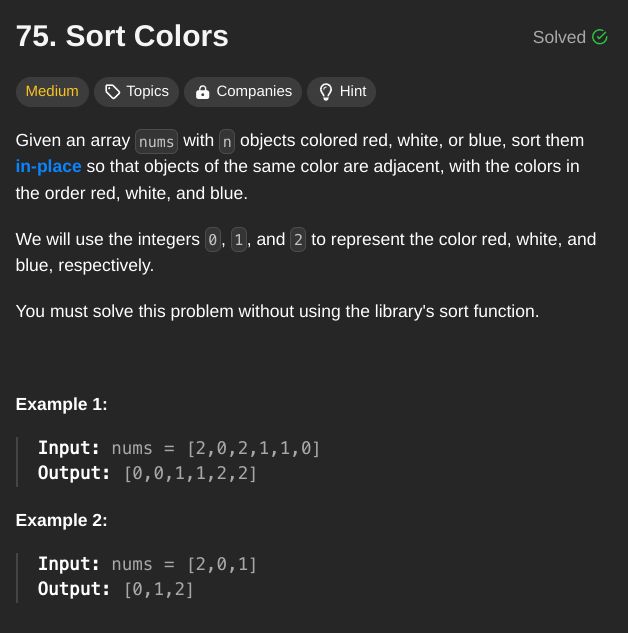The height and width of the screenshot is (633, 628).
Task: Click Example 1 output array [0,0,1,1,2,2]
Action: pos(190,473)
